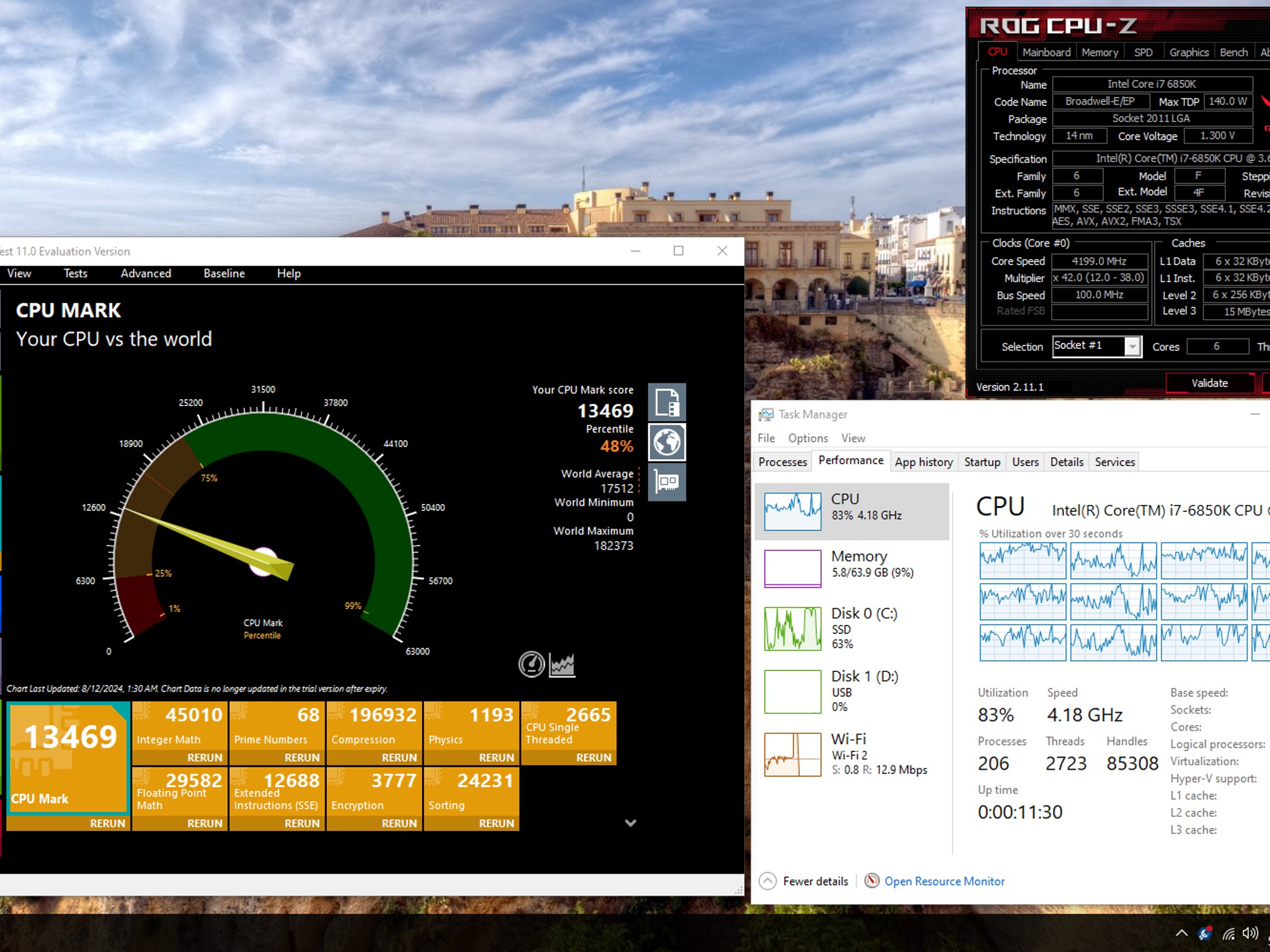The width and height of the screenshot is (1270, 952).
Task: Open the Help menu in PerformanceTest
Action: pyautogui.click(x=289, y=273)
